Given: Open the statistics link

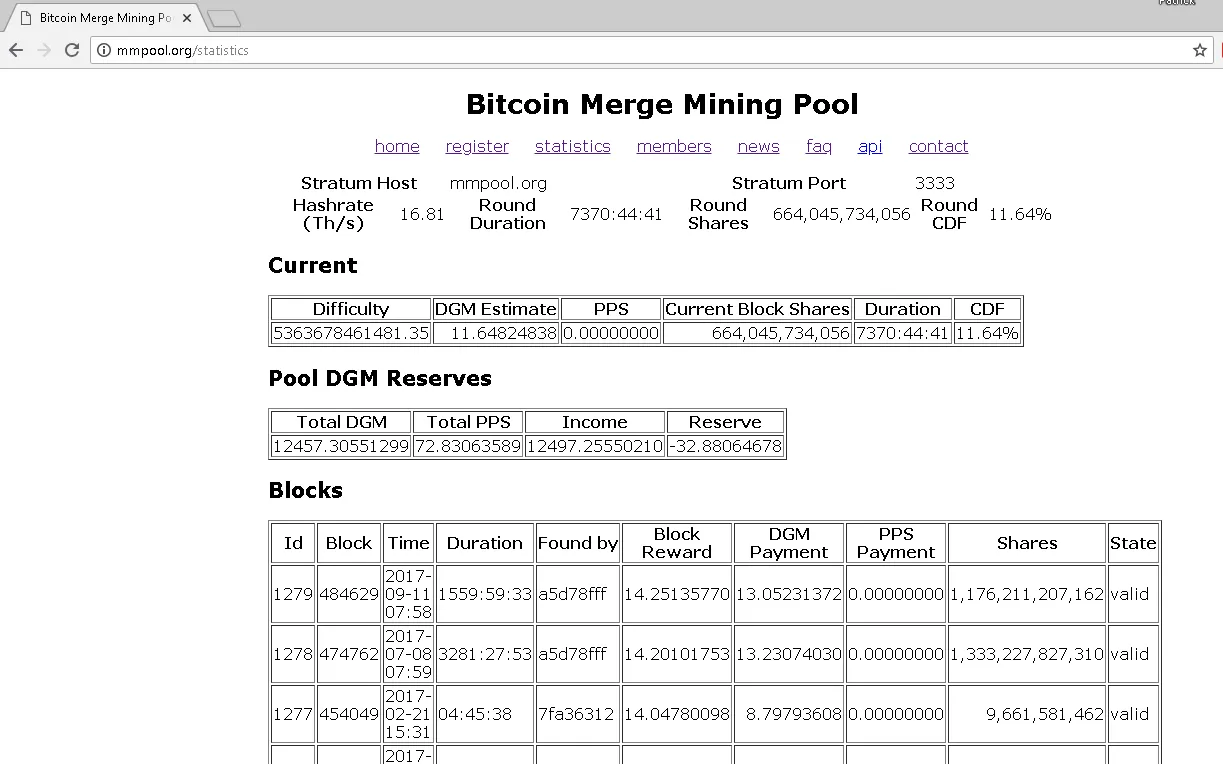Looking at the screenshot, I should pos(573,146).
